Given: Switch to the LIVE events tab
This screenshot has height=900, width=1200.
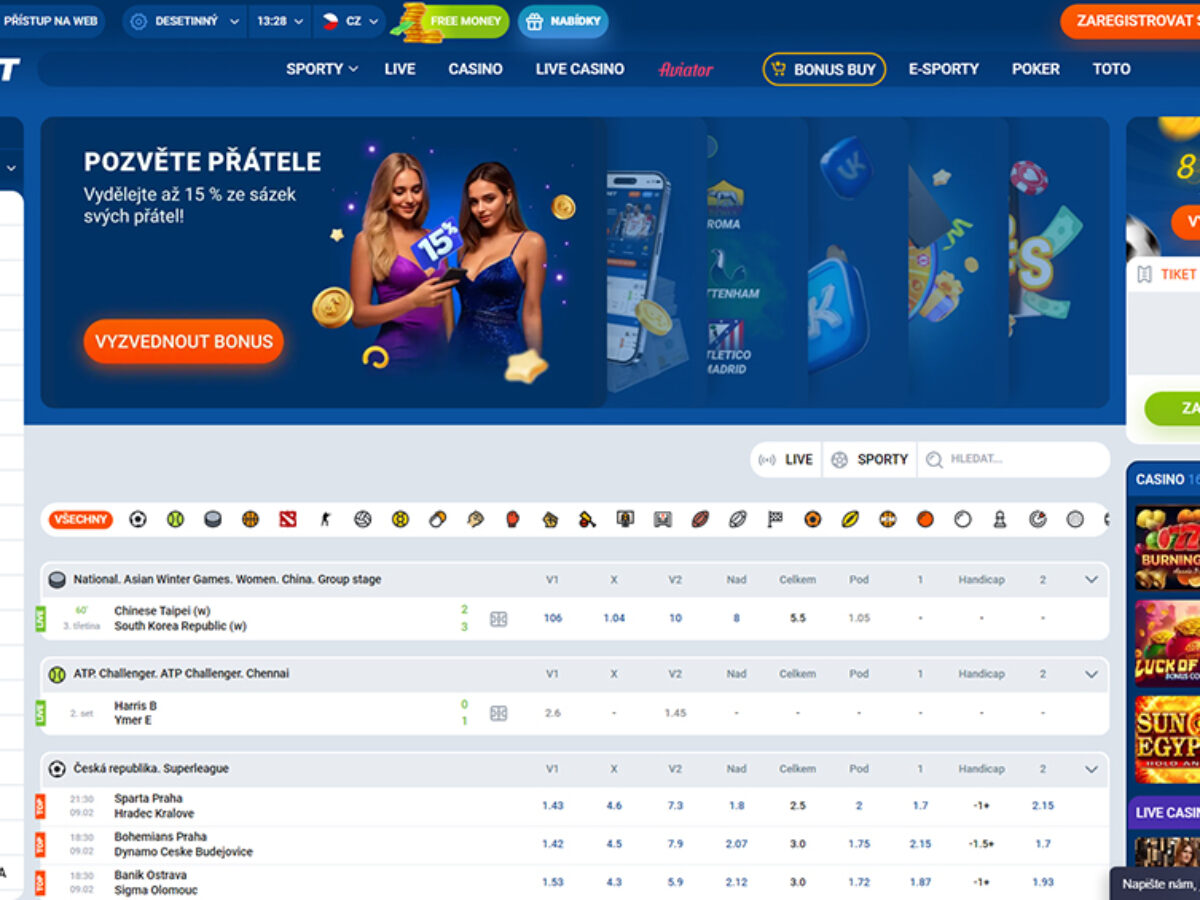Looking at the screenshot, I should (786, 459).
